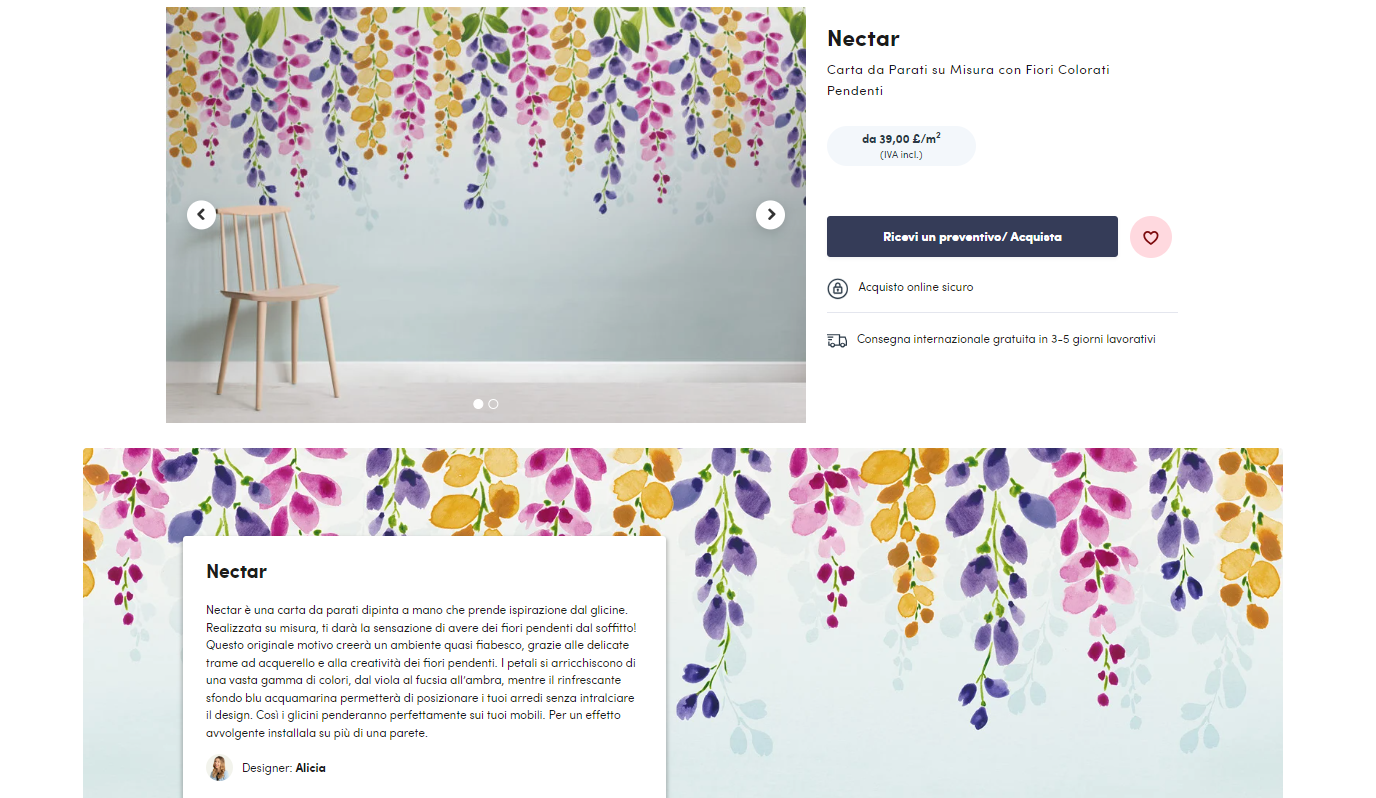Select the first carousel indicator dot

coord(478,404)
